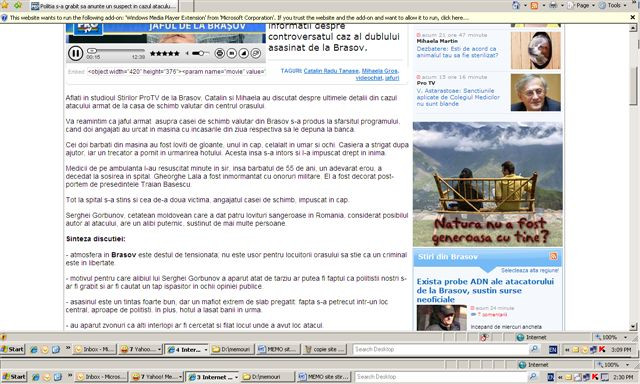Open 'MEMO sit...' upper taskbar button
Viewport: 640px width, 384px height.
278,349
